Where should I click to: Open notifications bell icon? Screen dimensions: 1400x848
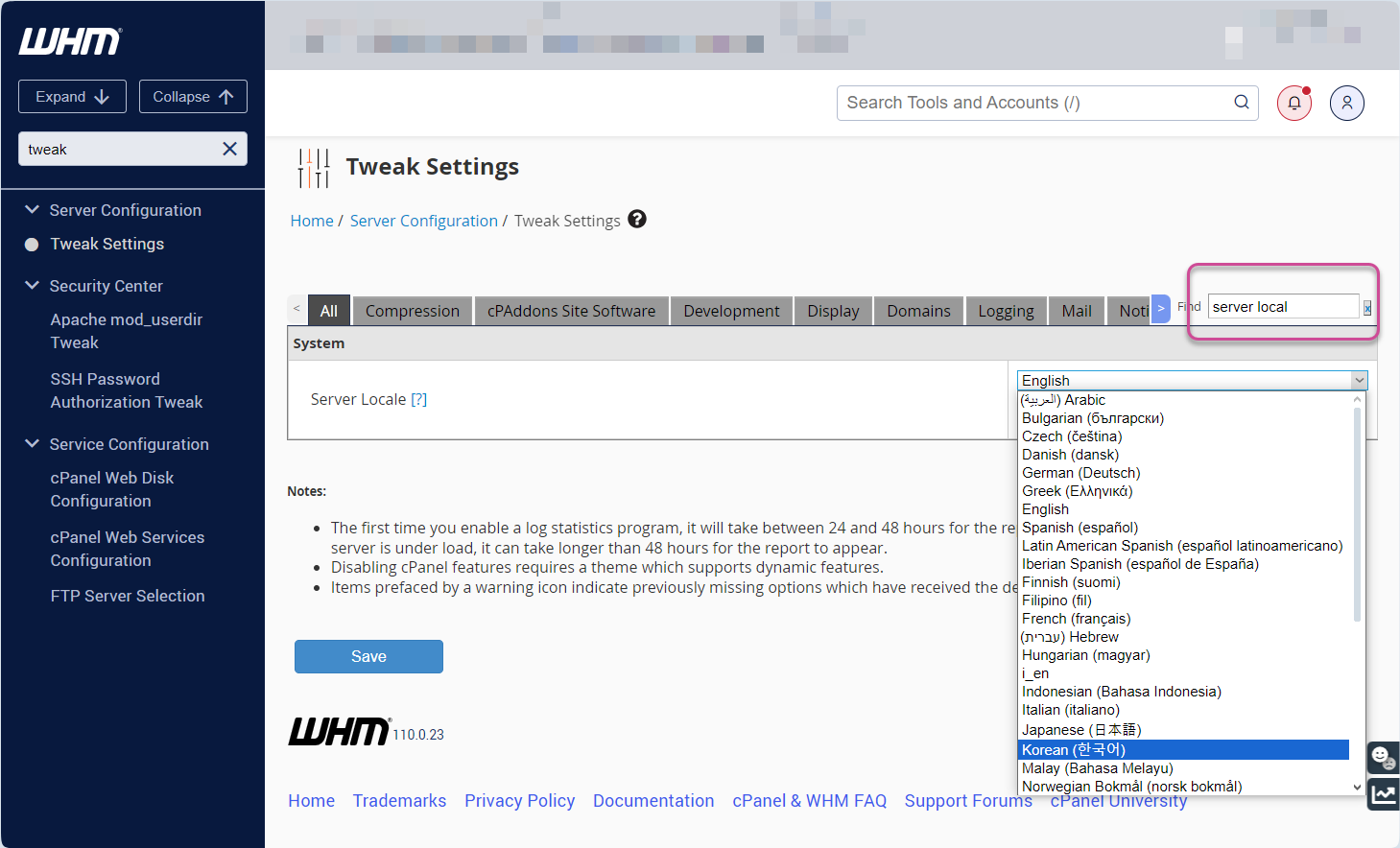pyautogui.click(x=1294, y=103)
